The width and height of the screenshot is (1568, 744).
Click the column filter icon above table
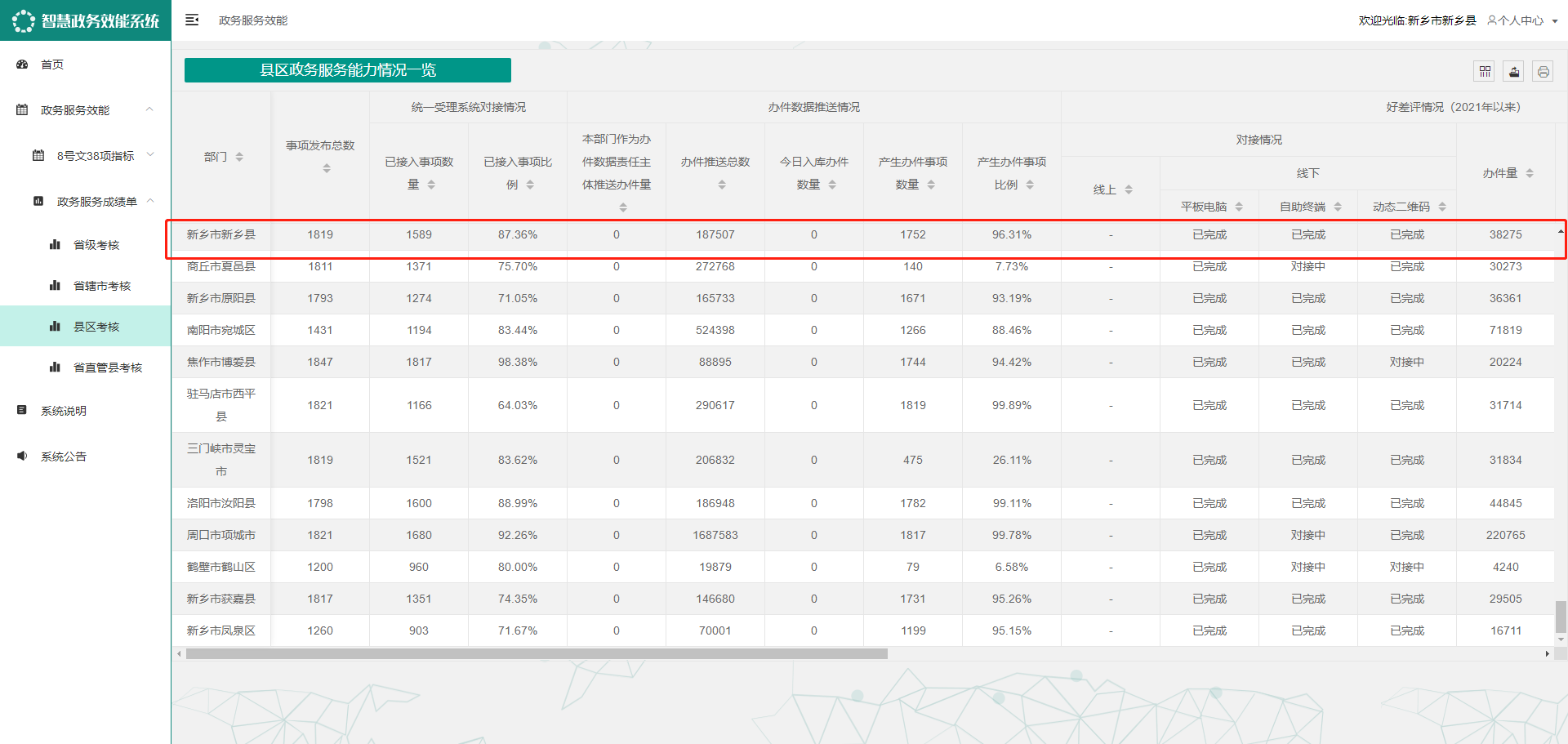coord(1485,72)
